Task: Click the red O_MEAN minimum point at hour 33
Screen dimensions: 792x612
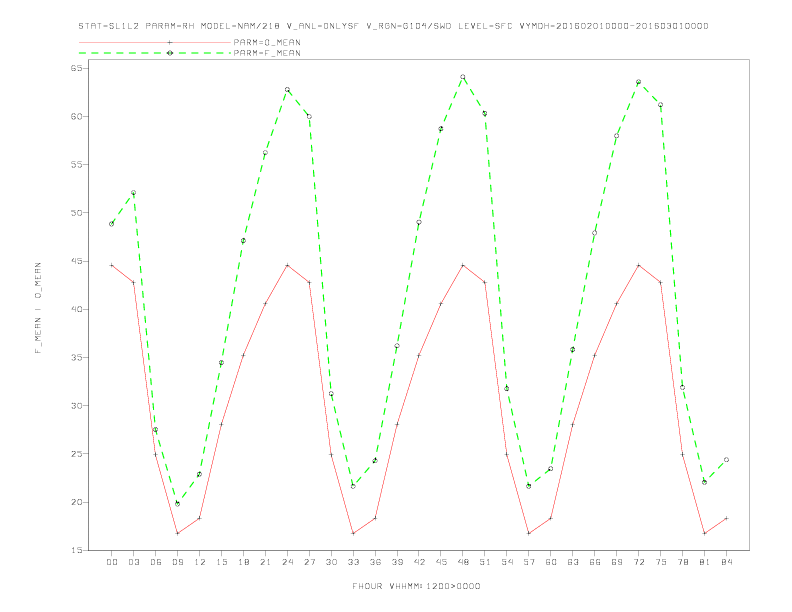Action: pyautogui.click(x=353, y=533)
